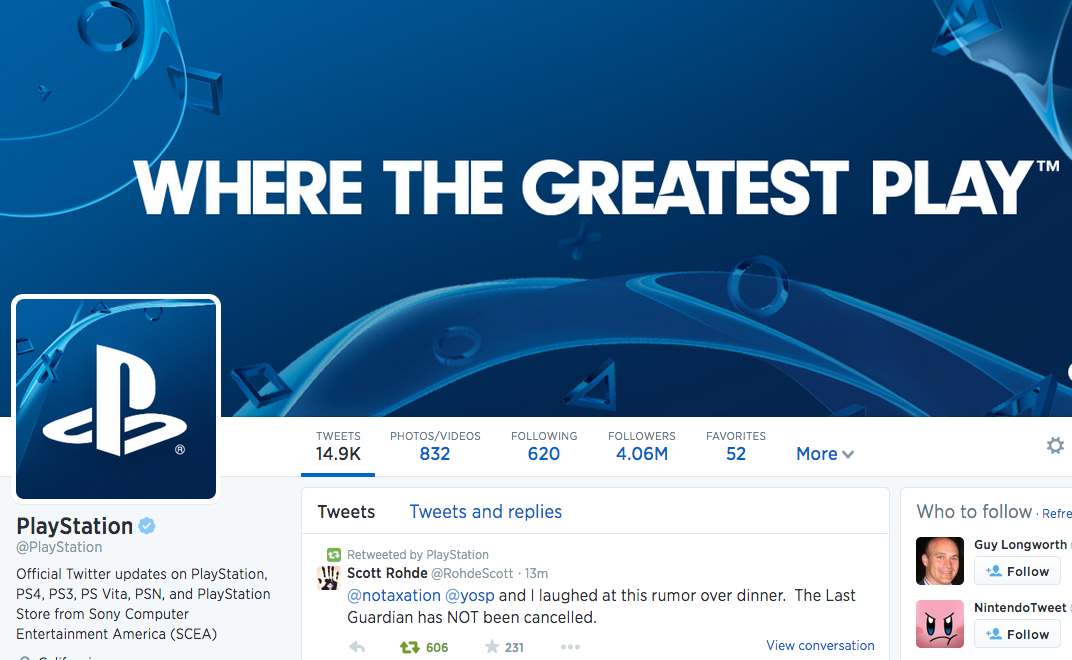View the Following list of 620
The height and width of the screenshot is (660, 1072).
click(x=544, y=446)
